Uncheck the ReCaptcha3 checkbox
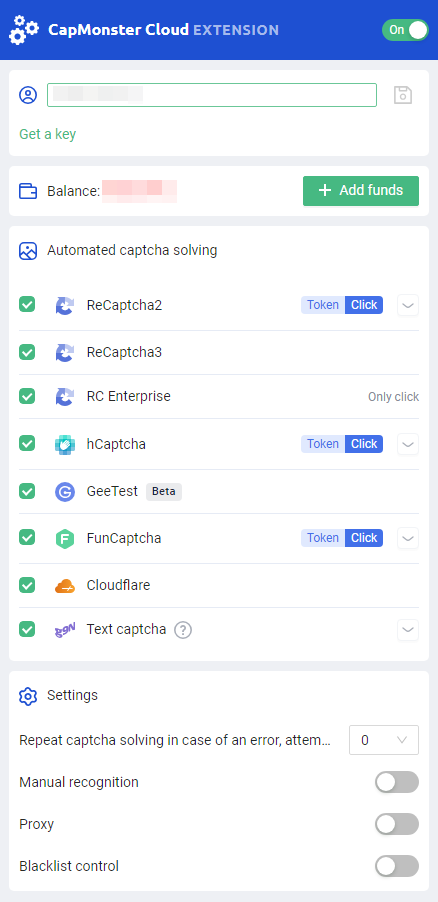The width and height of the screenshot is (438, 902). (27, 352)
